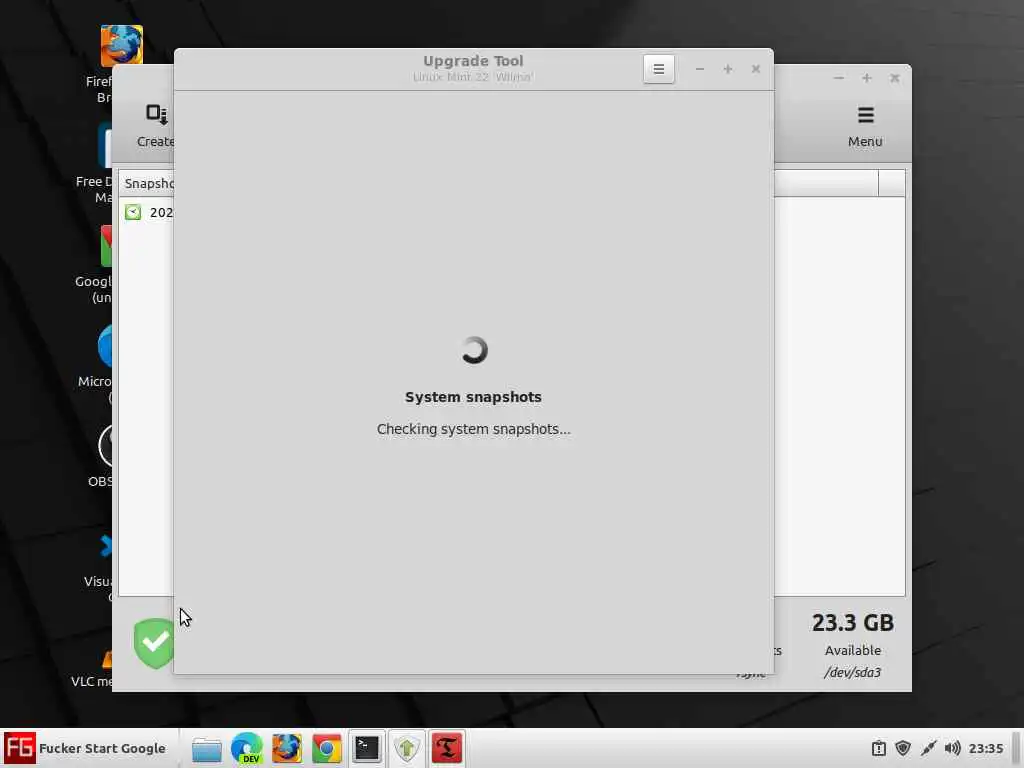Close the Upgrade Tool window
1024x768 pixels.
point(756,69)
